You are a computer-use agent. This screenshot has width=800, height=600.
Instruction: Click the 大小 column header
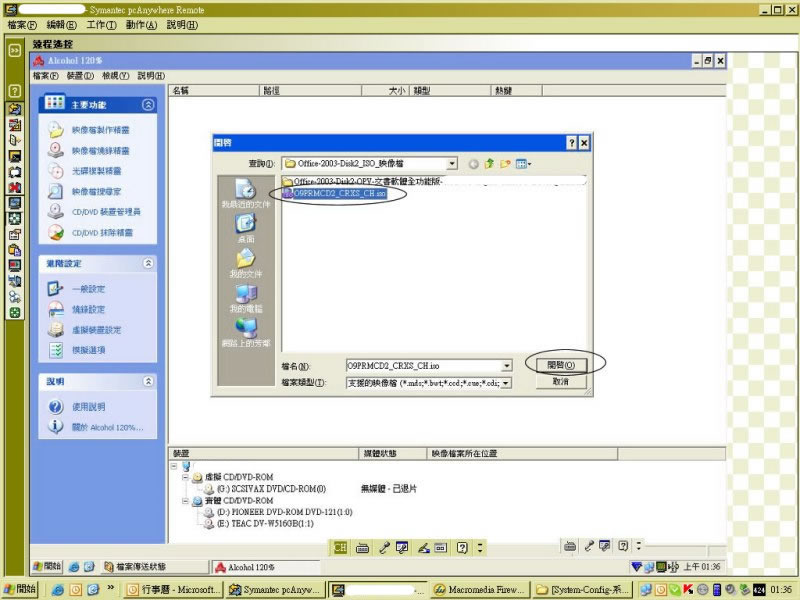tap(385, 91)
